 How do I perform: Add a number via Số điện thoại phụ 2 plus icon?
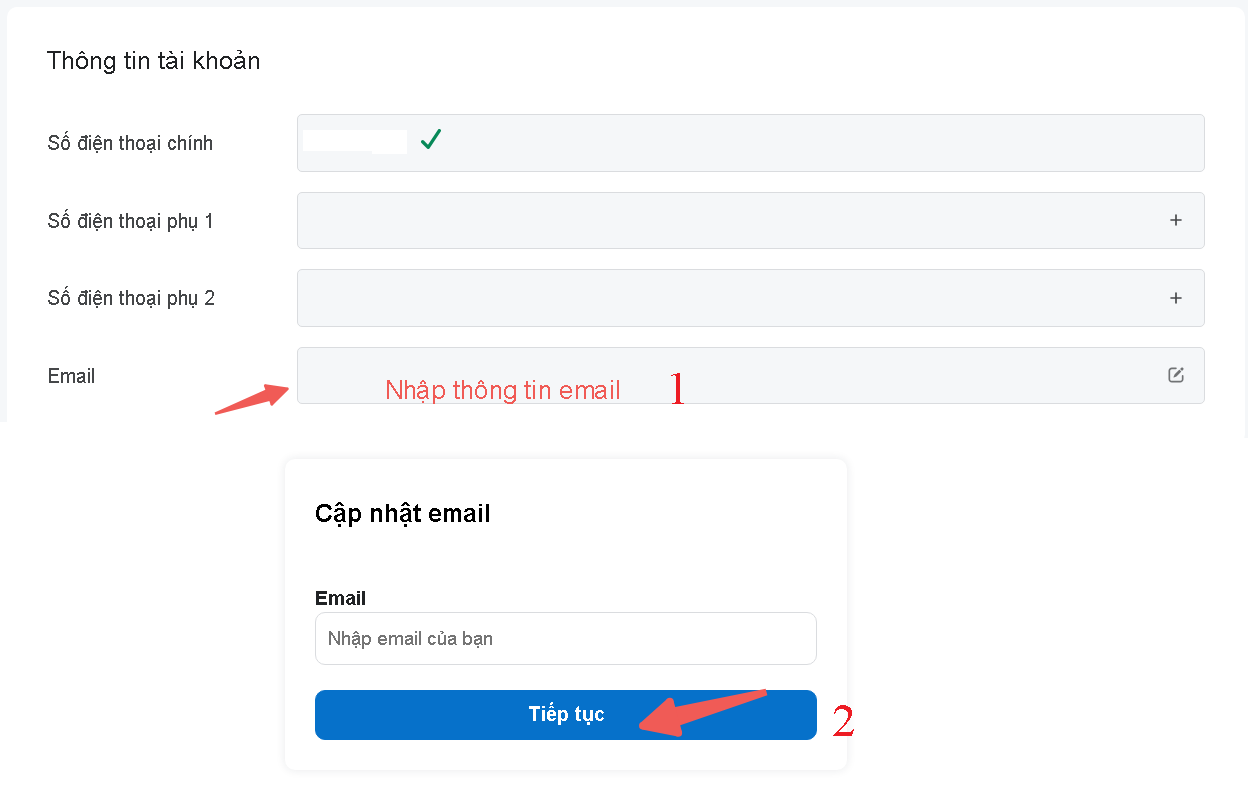pos(1176,298)
